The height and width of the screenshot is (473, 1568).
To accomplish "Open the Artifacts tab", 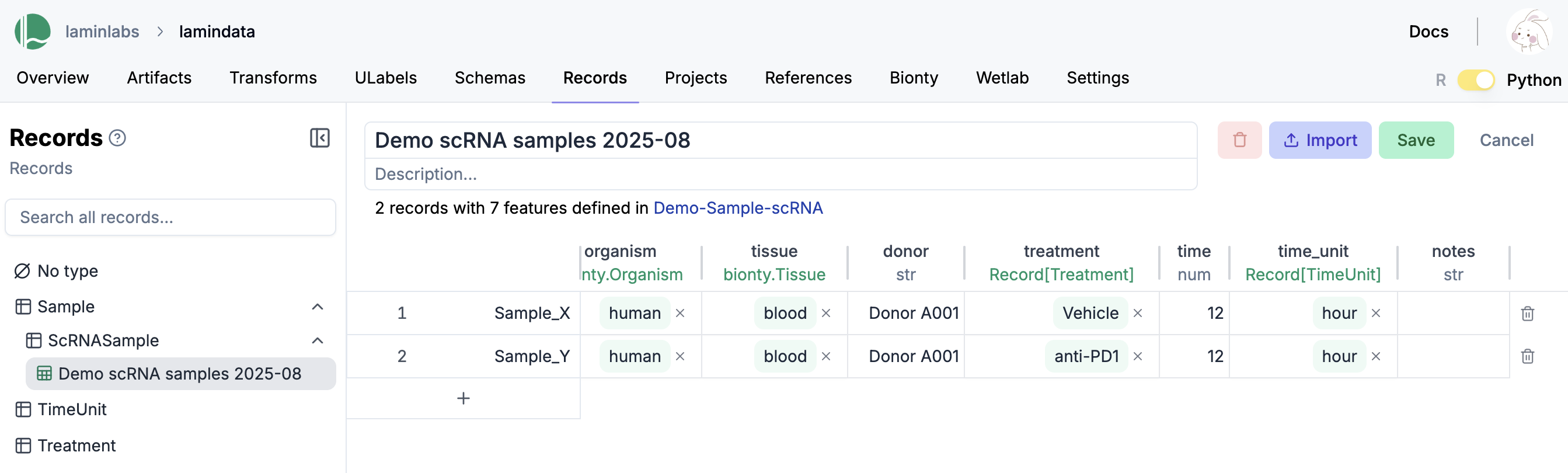I will (x=159, y=78).
